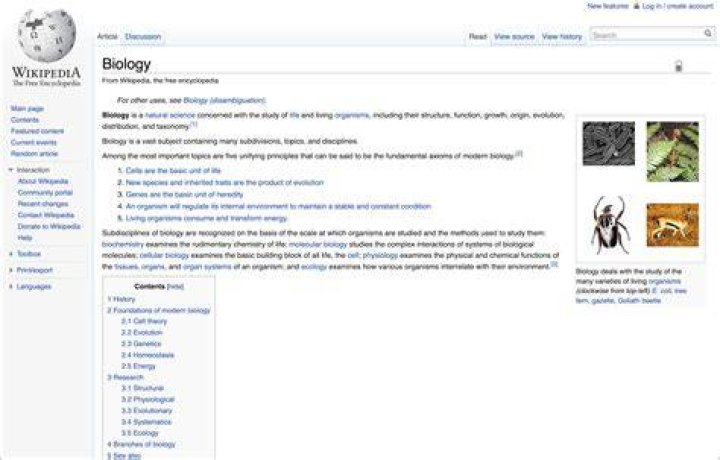Follow the biochemistry link
Screen dimensions: 720x460
coord(123,245)
